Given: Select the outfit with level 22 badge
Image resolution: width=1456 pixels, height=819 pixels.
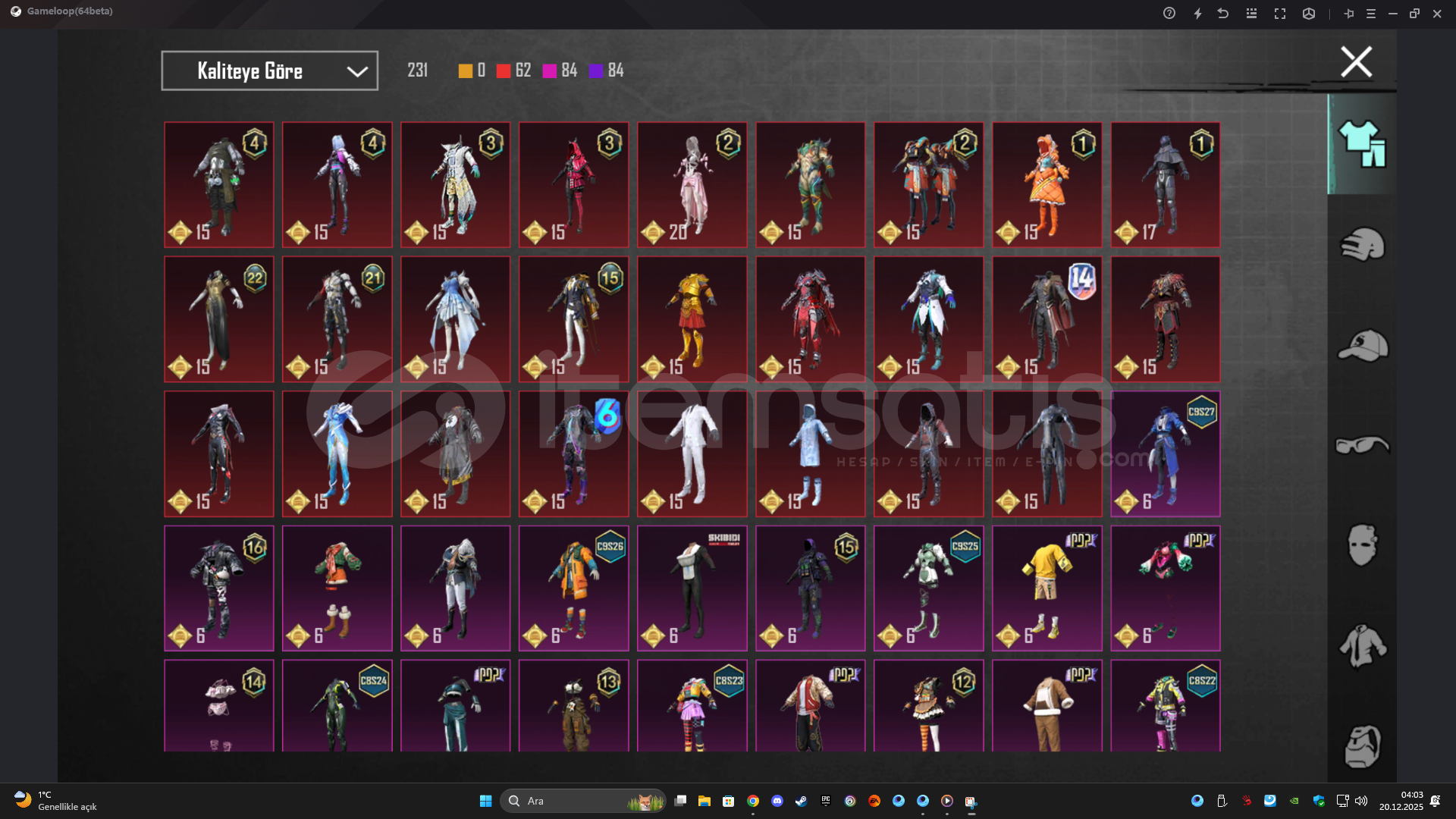Looking at the screenshot, I should tap(218, 318).
